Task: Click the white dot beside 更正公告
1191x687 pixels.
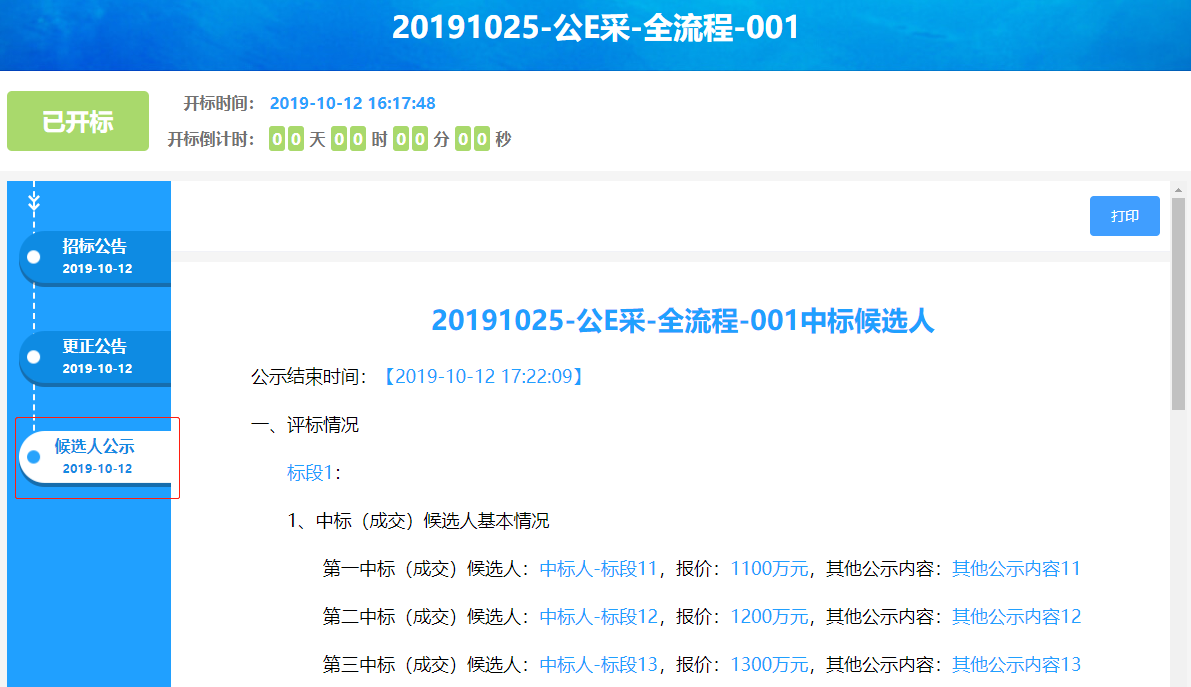Action: pos(34,357)
